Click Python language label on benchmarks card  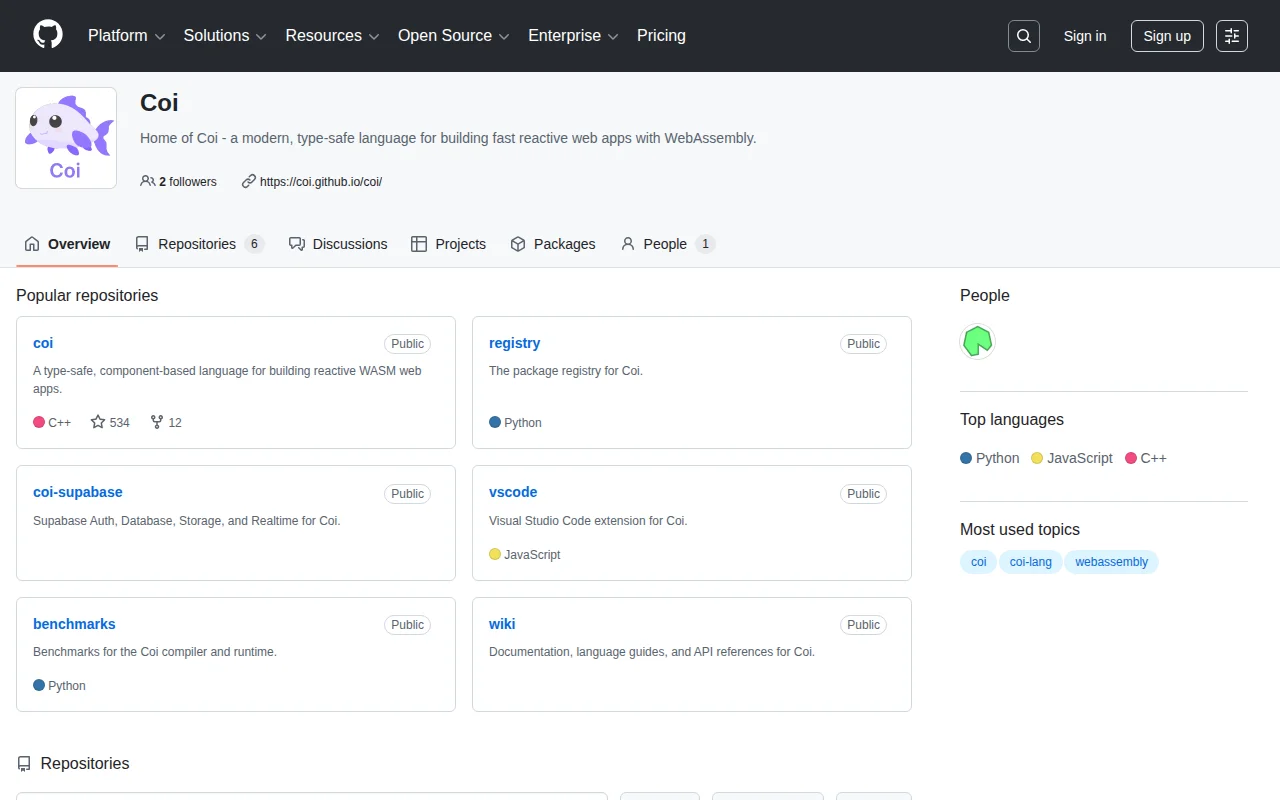coord(67,686)
